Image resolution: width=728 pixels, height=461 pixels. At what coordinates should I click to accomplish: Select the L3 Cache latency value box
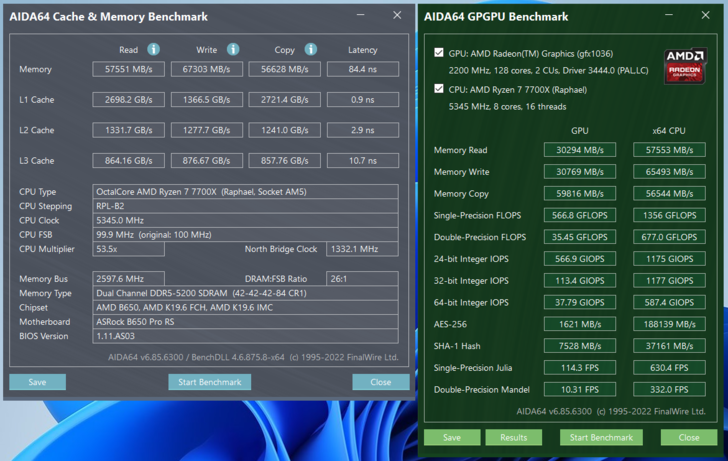362,160
